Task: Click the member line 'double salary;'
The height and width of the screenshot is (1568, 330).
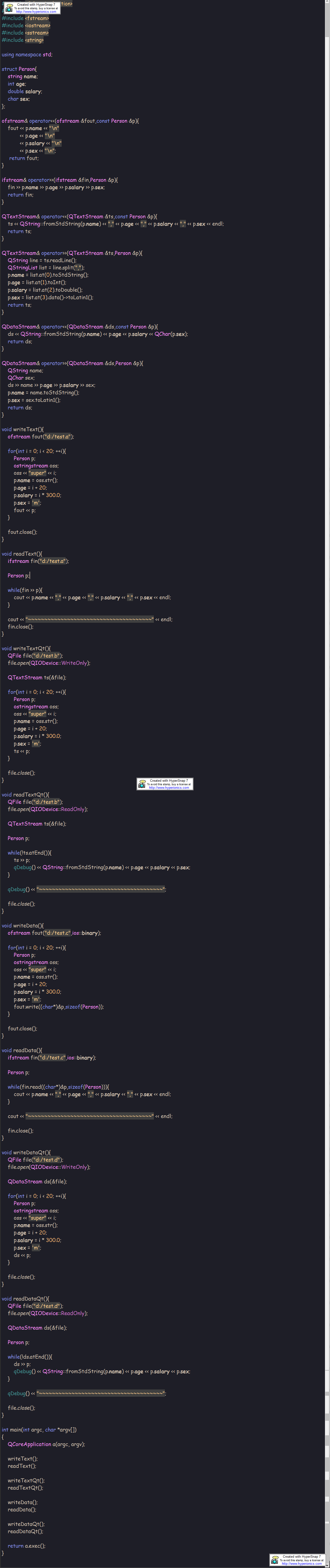Action: pos(25,91)
